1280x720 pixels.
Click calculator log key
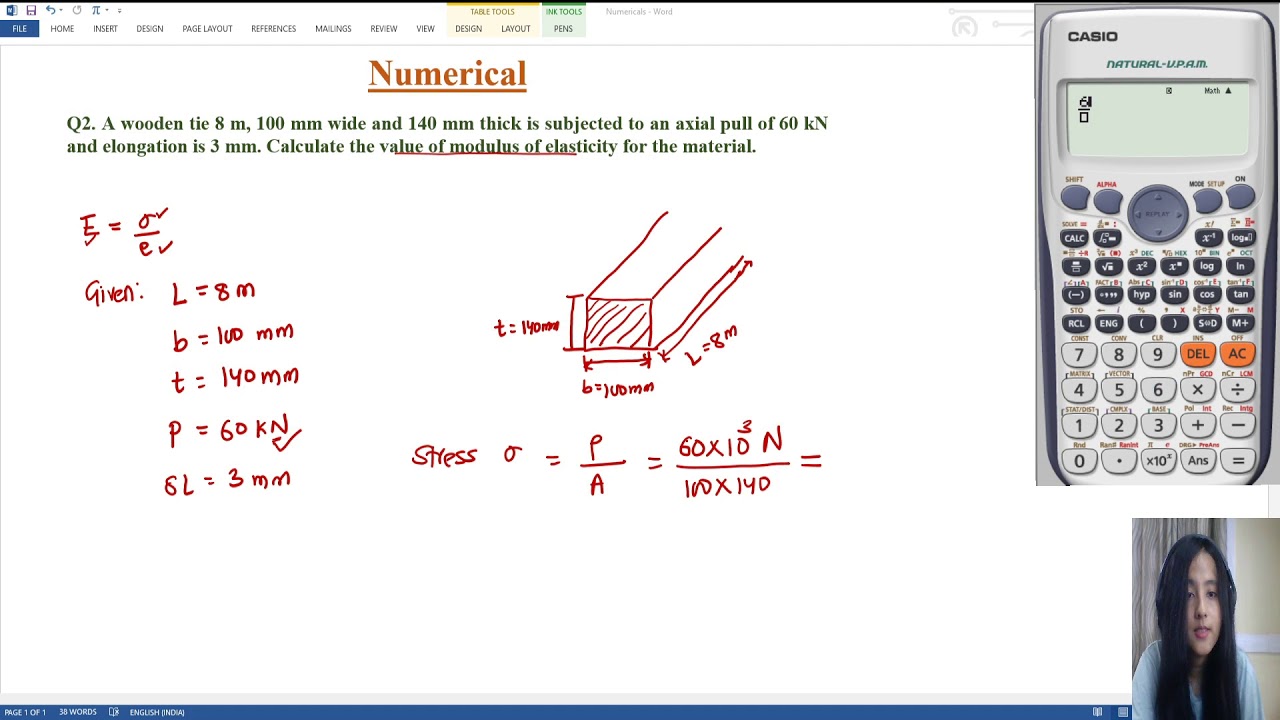pyautogui.click(x=1207, y=267)
